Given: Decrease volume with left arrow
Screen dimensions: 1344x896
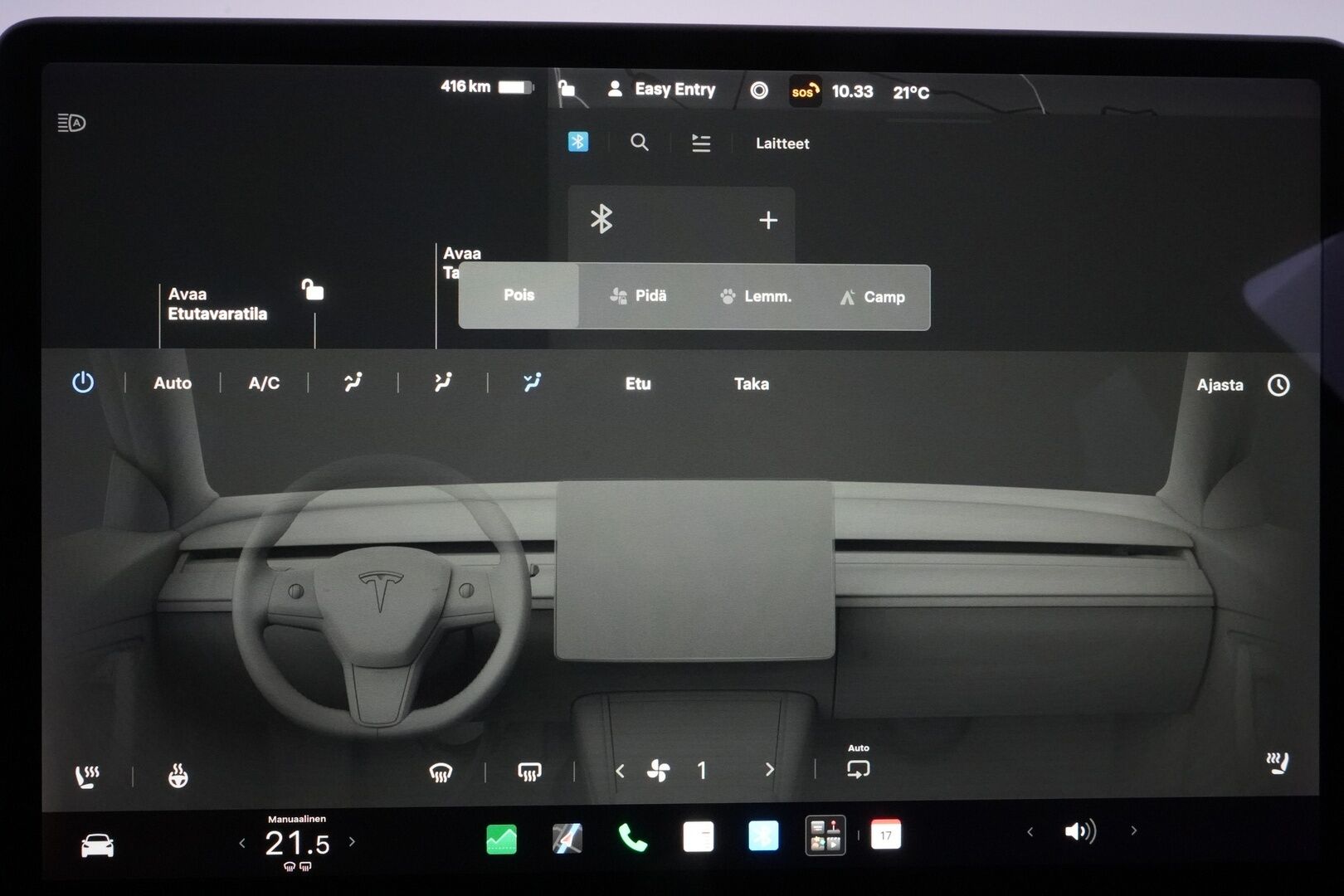Looking at the screenshot, I should click(x=1030, y=831).
